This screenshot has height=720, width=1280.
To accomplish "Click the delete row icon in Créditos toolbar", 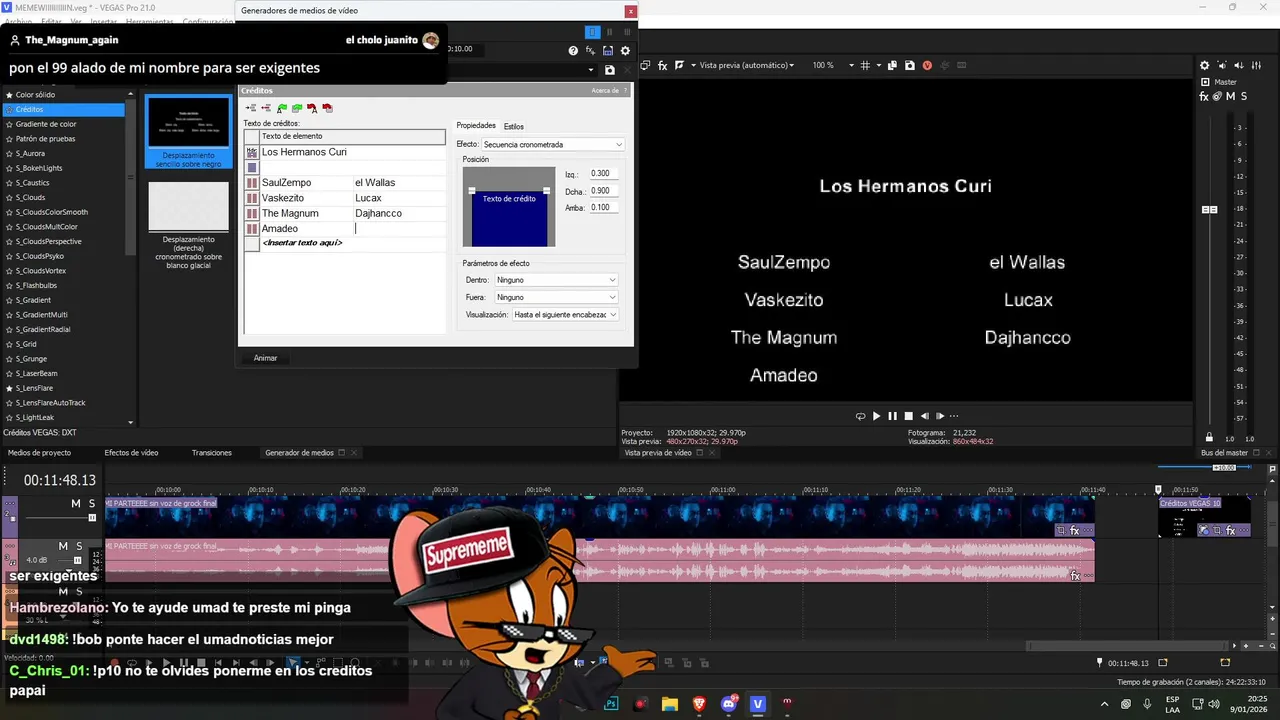I will tap(266, 108).
